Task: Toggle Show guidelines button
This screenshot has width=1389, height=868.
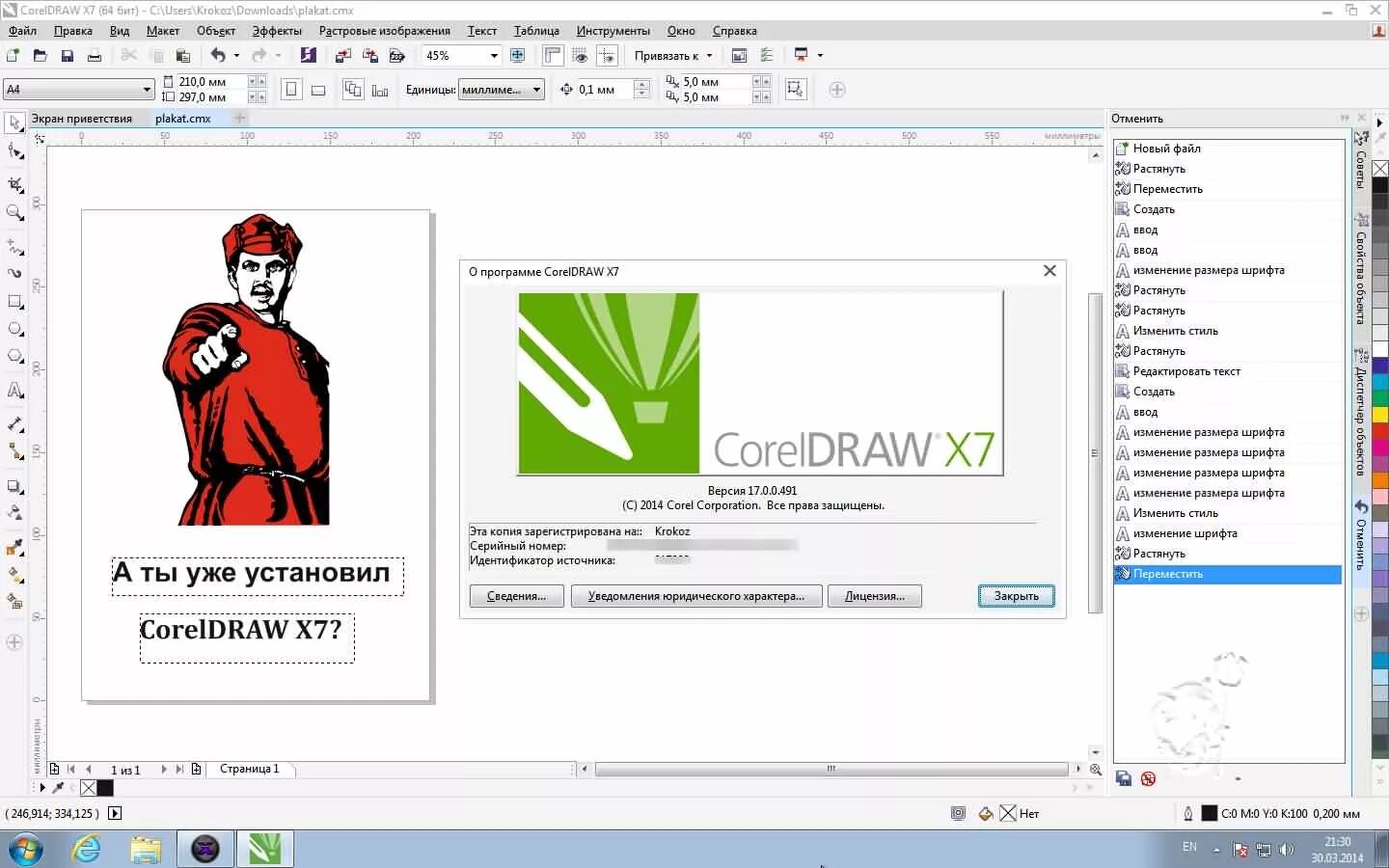Action: 607,55
